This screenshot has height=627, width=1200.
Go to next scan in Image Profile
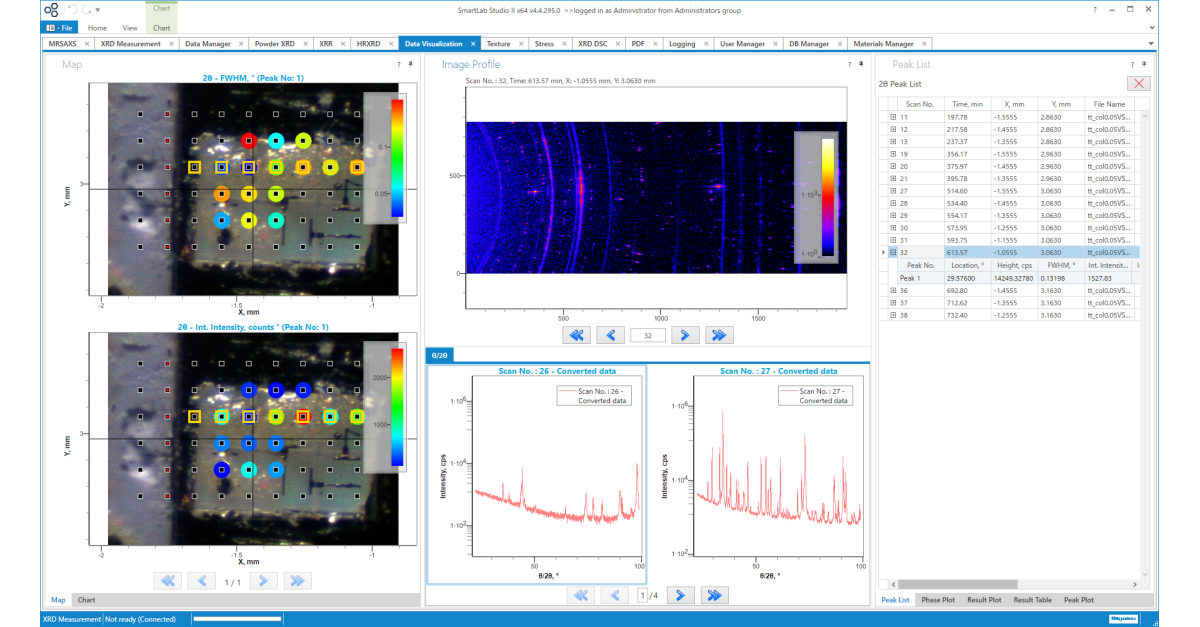(x=685, y=335)
